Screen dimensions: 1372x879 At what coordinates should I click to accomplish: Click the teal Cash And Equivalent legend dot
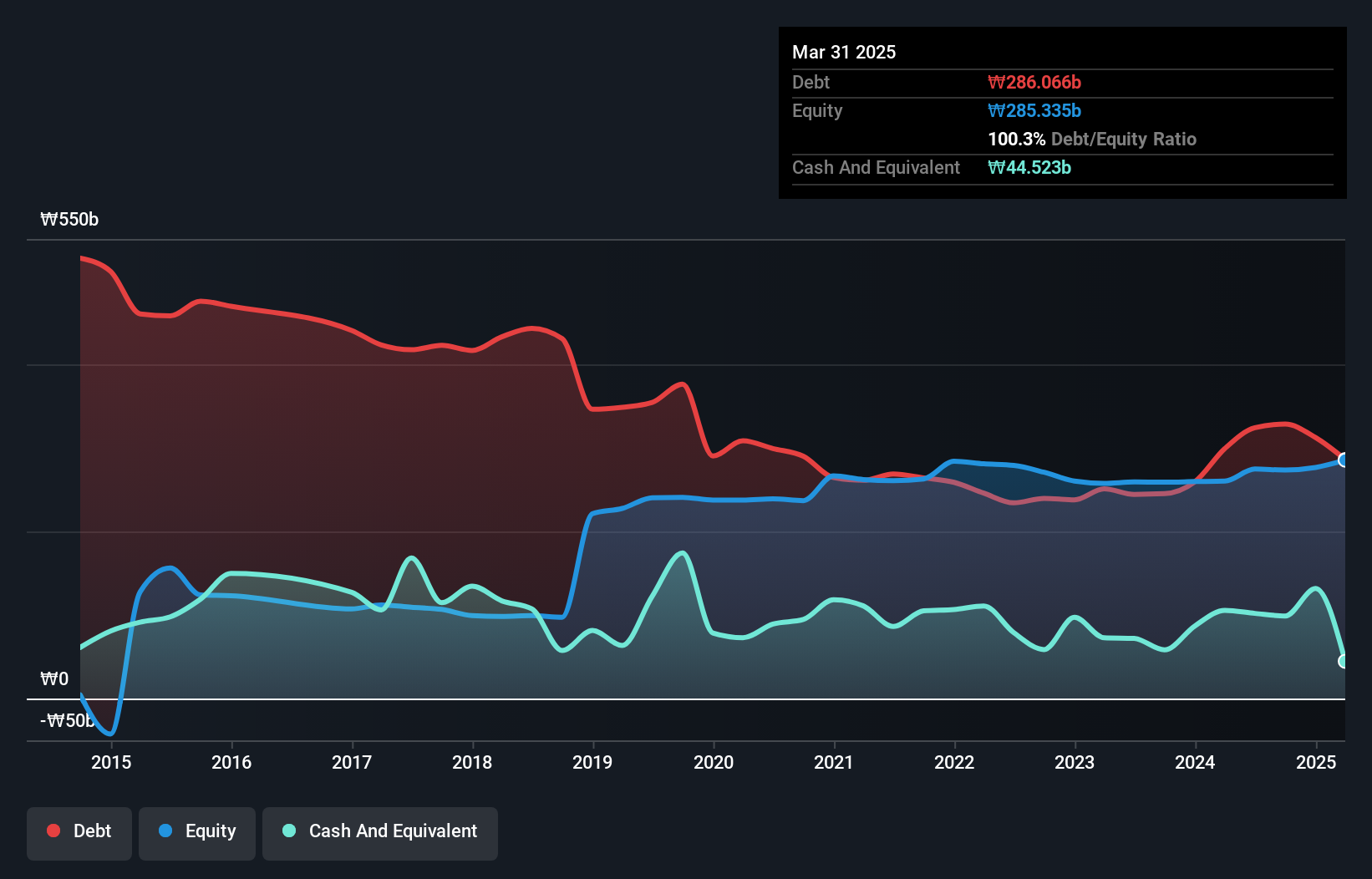[288, 831]
